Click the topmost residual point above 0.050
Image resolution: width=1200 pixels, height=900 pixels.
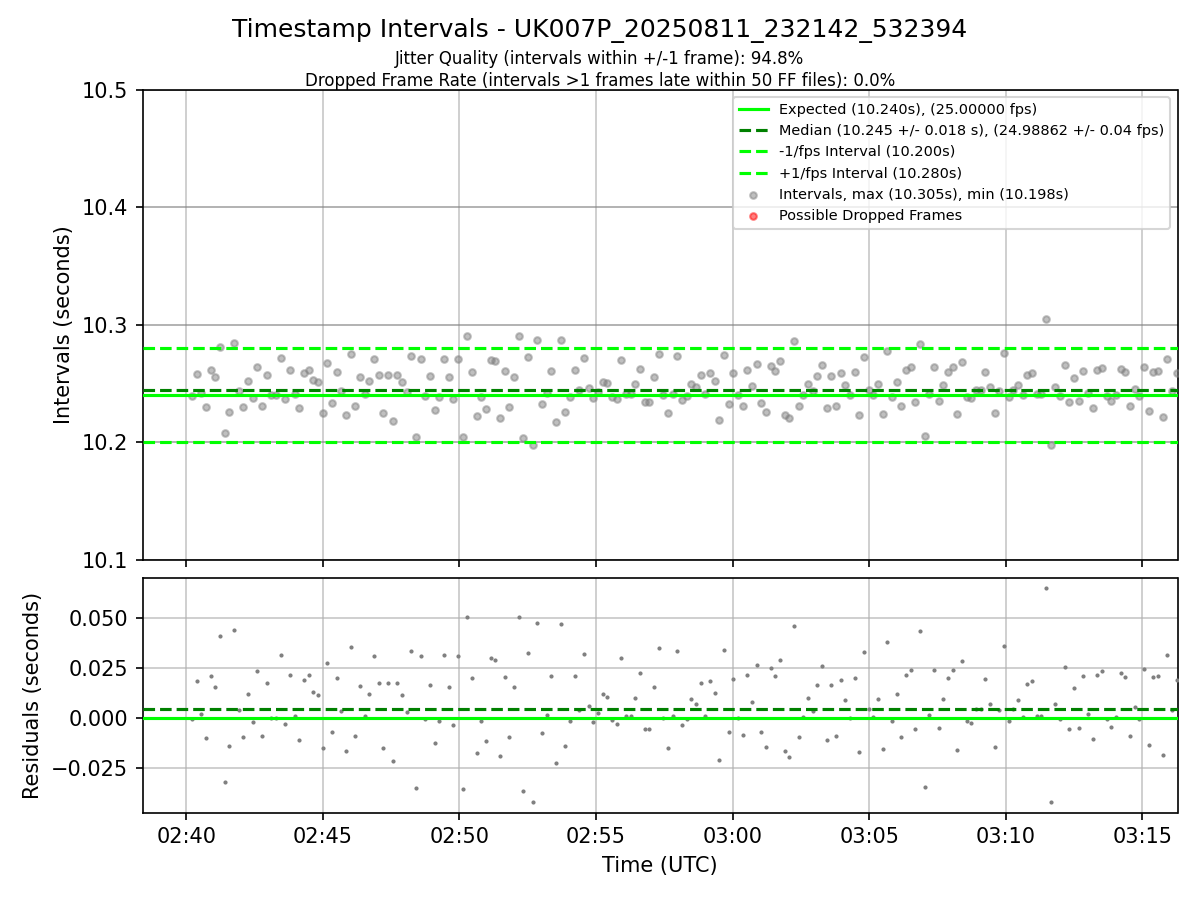point(1046,588)
